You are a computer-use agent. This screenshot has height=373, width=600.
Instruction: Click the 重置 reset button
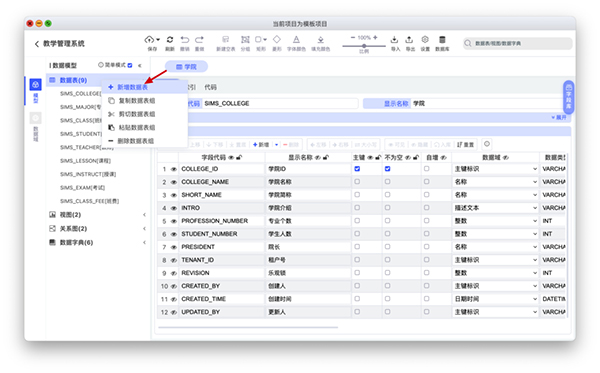[466, 145]
